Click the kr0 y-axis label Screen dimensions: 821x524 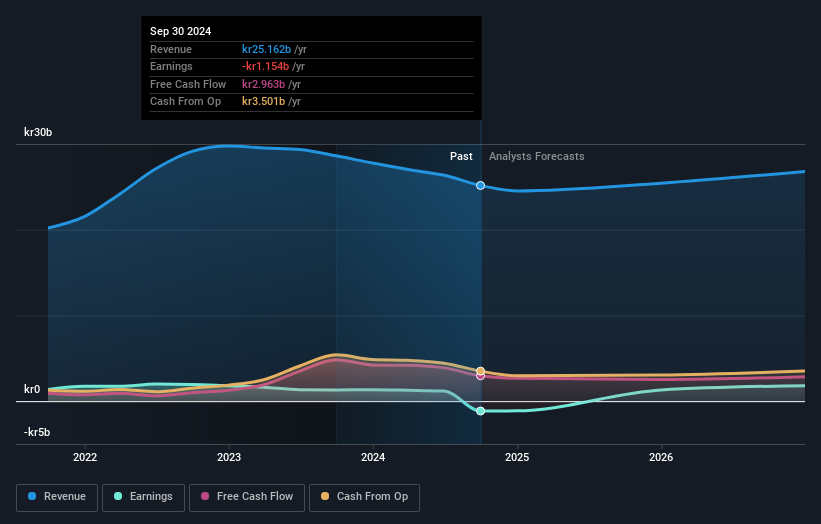click(x=31, y=389)
